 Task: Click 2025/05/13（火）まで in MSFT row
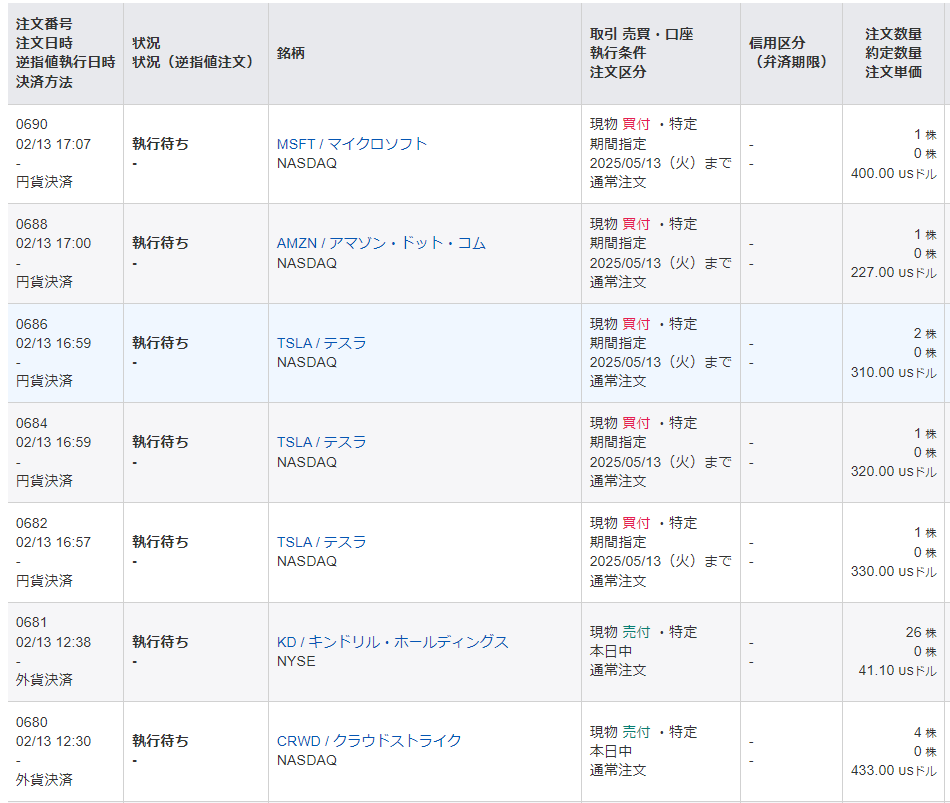tap(661, 164)
